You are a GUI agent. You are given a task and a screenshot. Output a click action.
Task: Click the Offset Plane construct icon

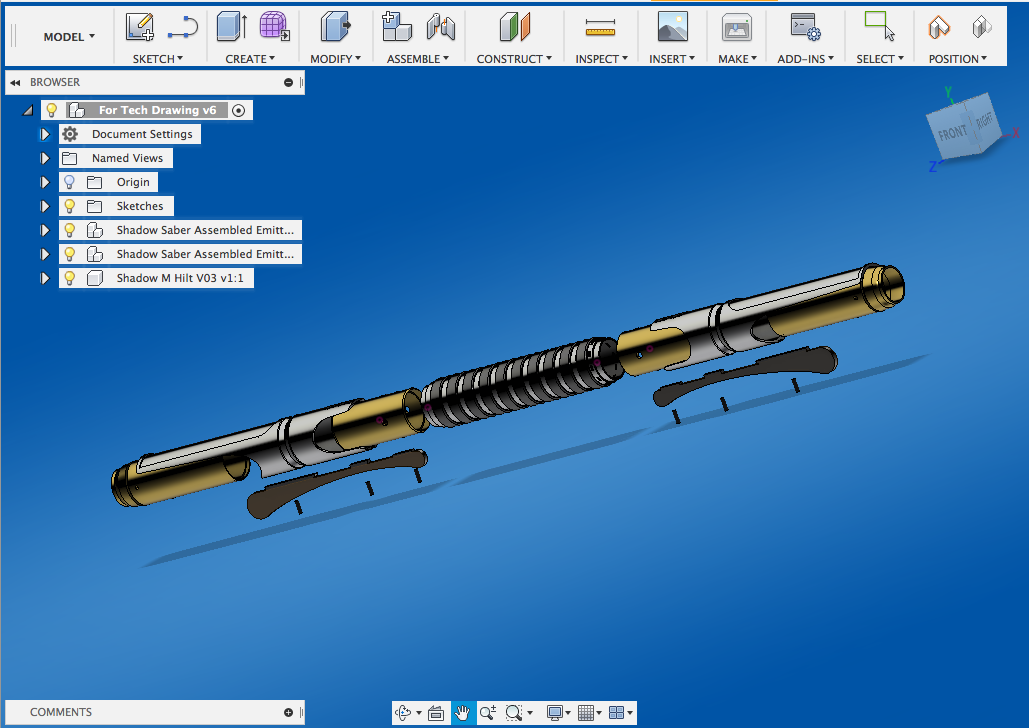tap(514, 27)
